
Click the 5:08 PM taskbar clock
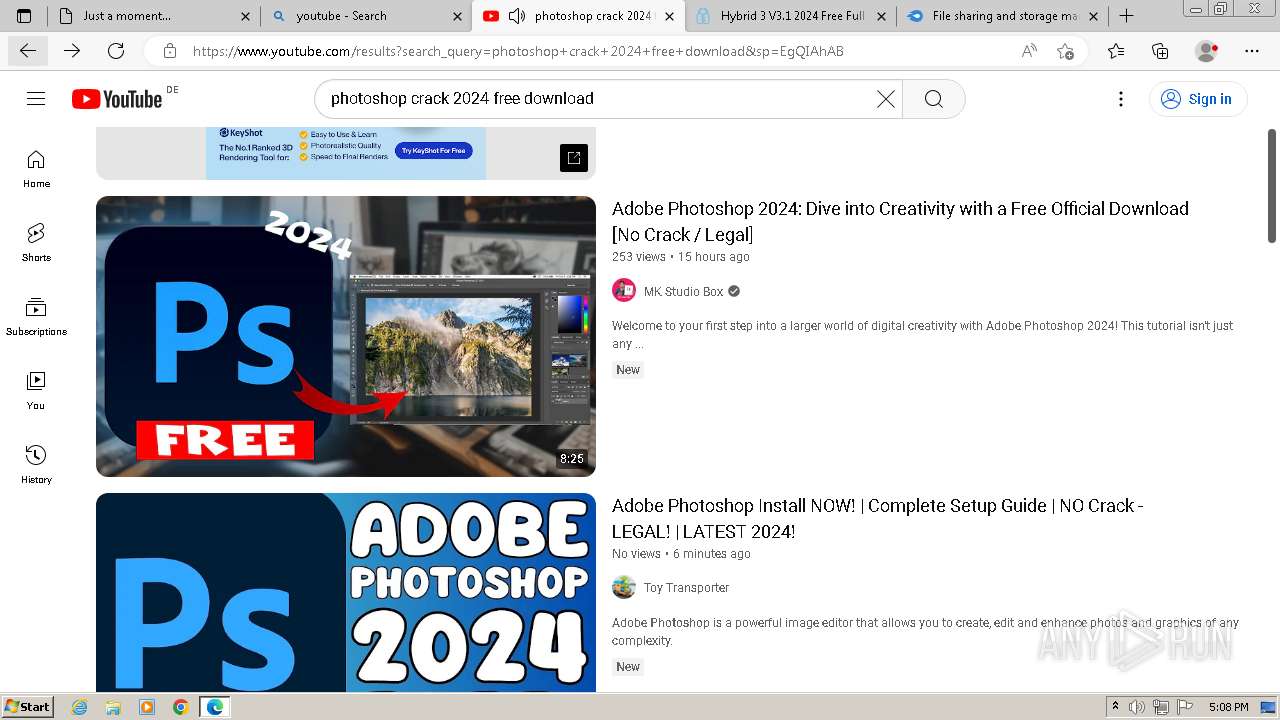click(1228, 707)
